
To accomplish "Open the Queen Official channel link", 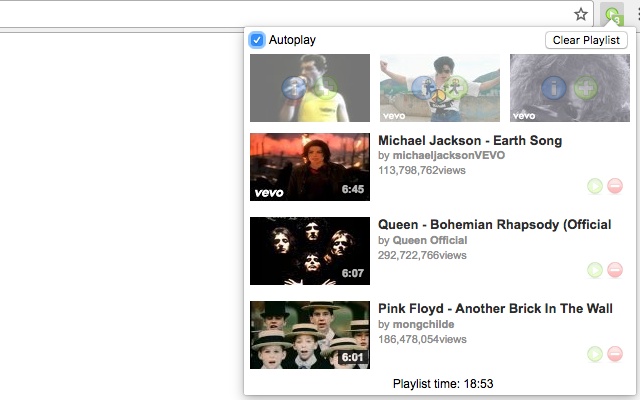I will coord(430,240).
